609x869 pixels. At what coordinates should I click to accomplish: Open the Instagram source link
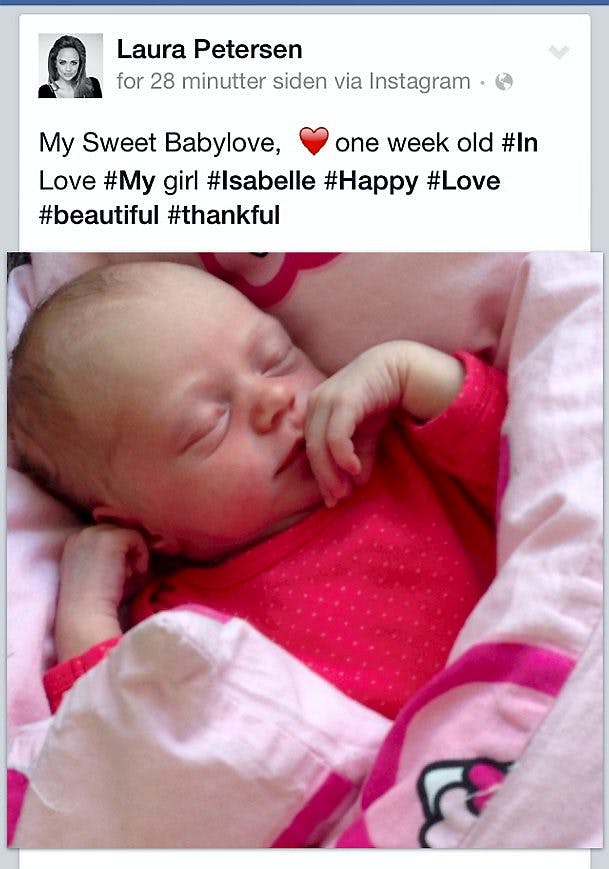(x=419, y=81)
